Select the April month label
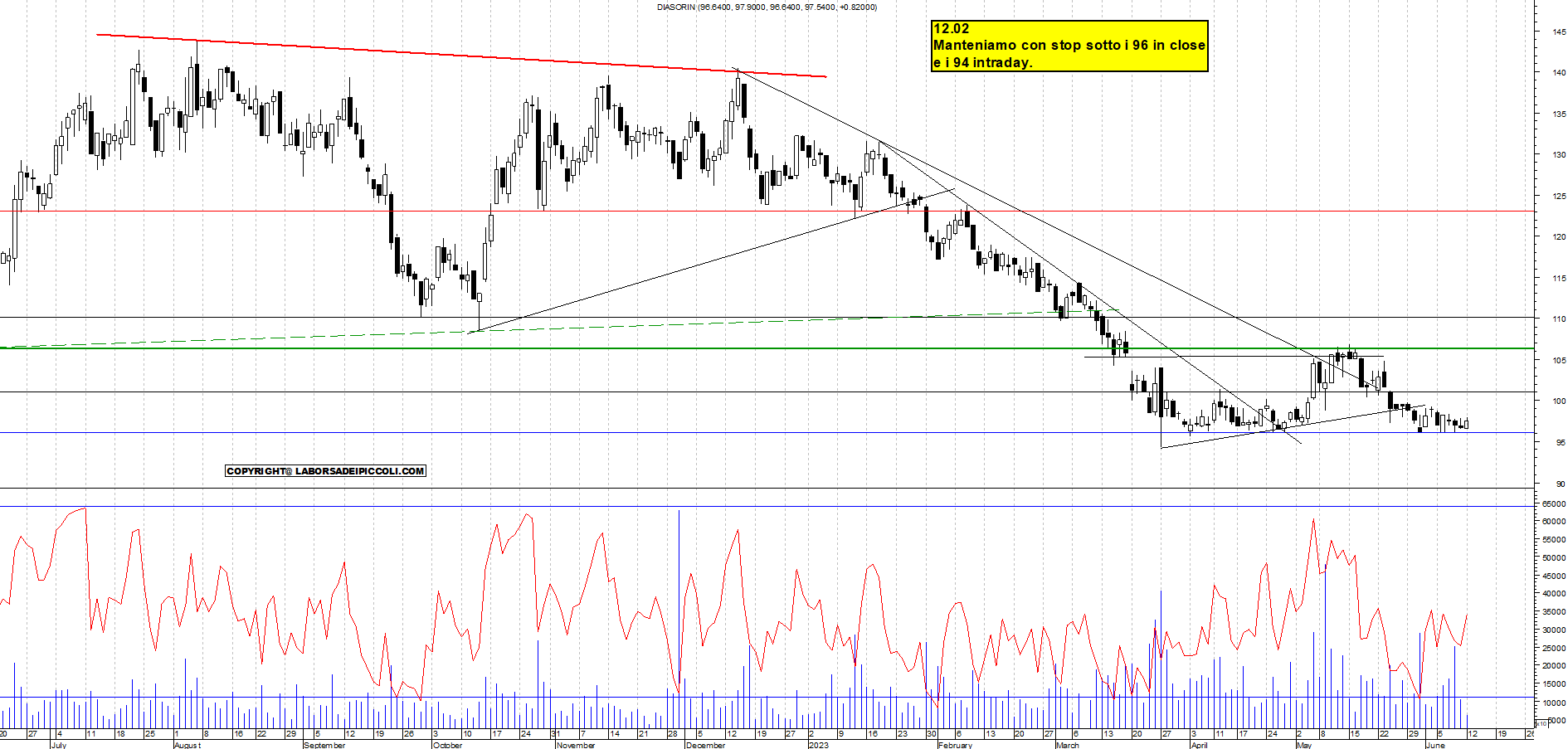Screen dimensions: 1568x749 coord(1199,745)
